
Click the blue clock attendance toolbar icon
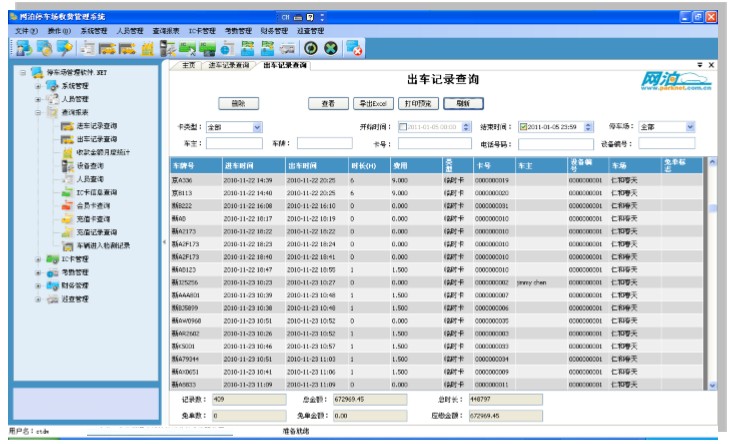pos(227,48)
